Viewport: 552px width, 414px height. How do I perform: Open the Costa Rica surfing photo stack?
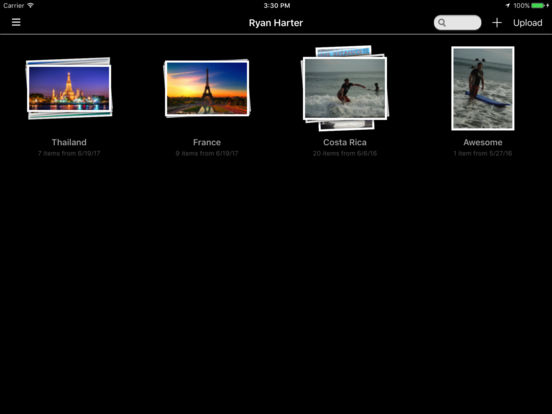pyautogui.click(x=345, y=88)
